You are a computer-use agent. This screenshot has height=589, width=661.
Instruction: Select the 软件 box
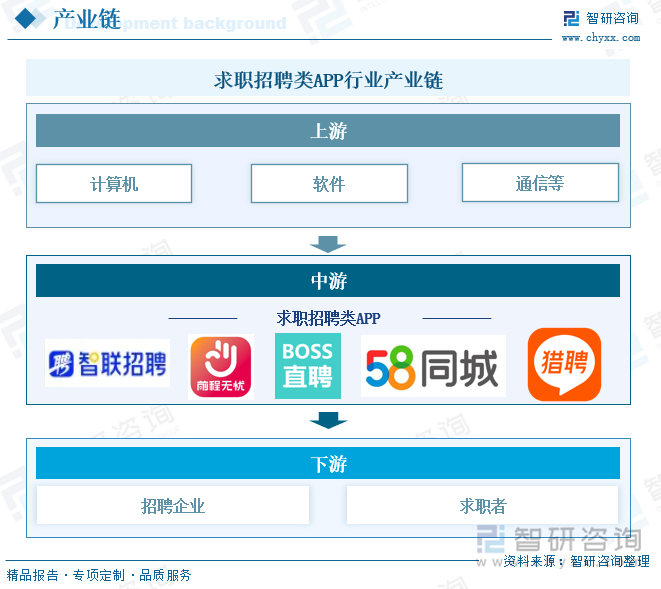329,183
